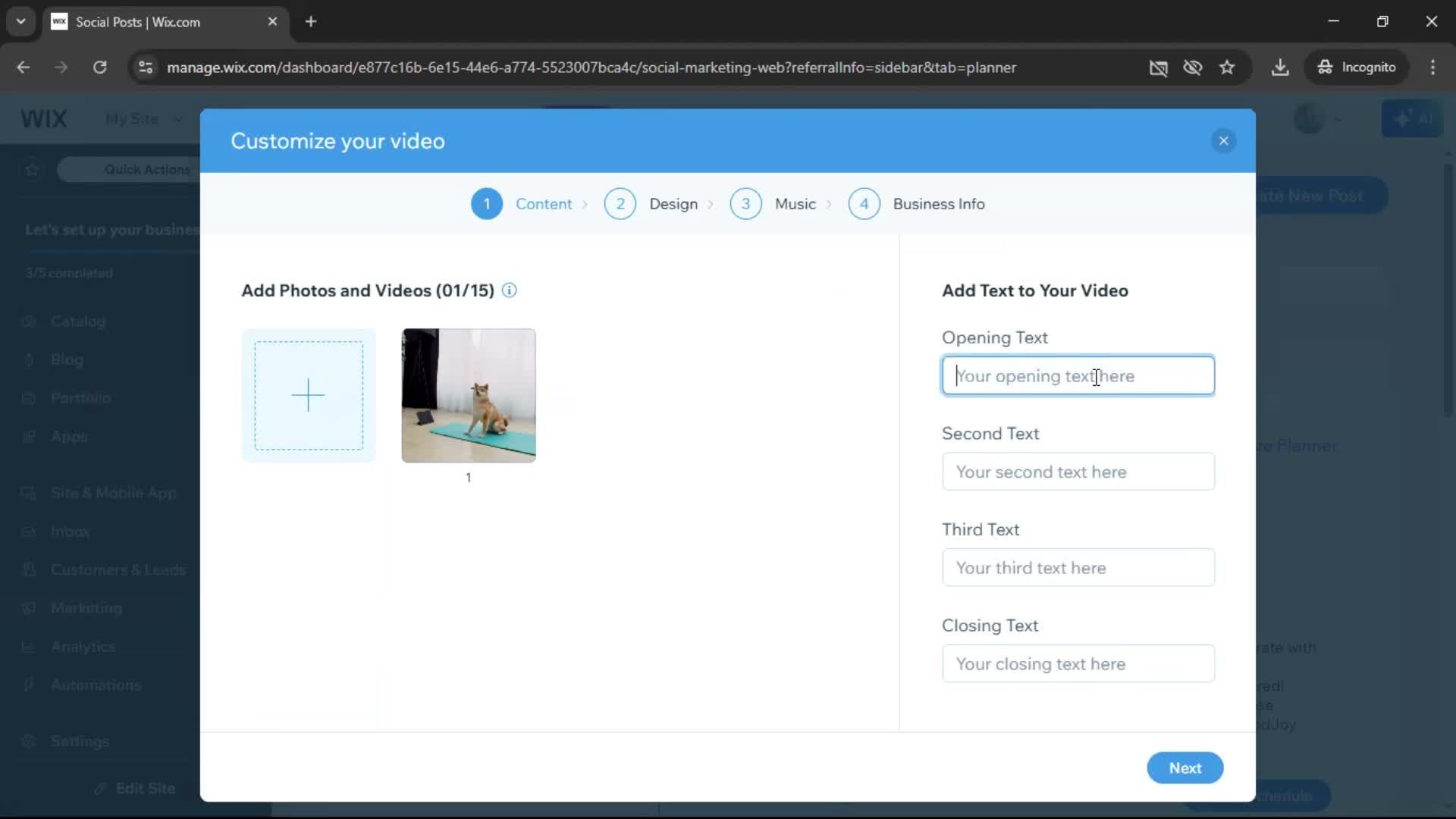Open the Incognito profile indicator
The image size is (1456, 819).
tap(1357, 67)
